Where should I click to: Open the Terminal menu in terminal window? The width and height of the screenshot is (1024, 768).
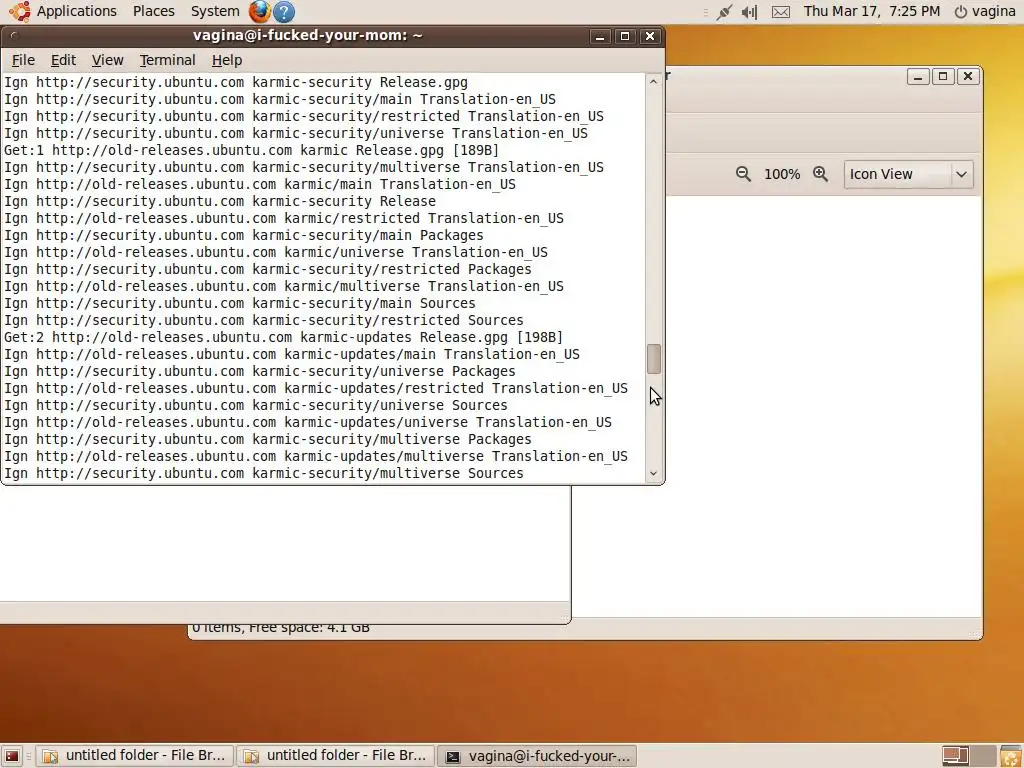coord(167,60)
